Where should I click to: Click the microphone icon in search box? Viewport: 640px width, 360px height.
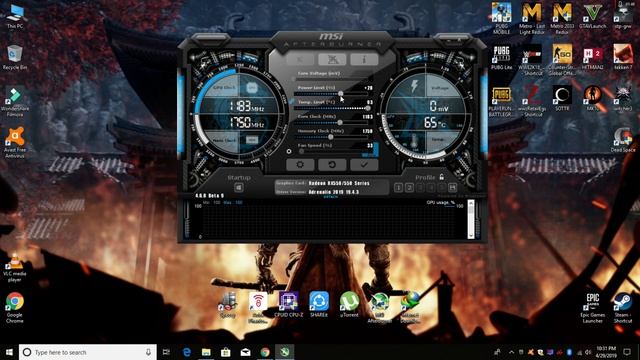pos(148,352)
